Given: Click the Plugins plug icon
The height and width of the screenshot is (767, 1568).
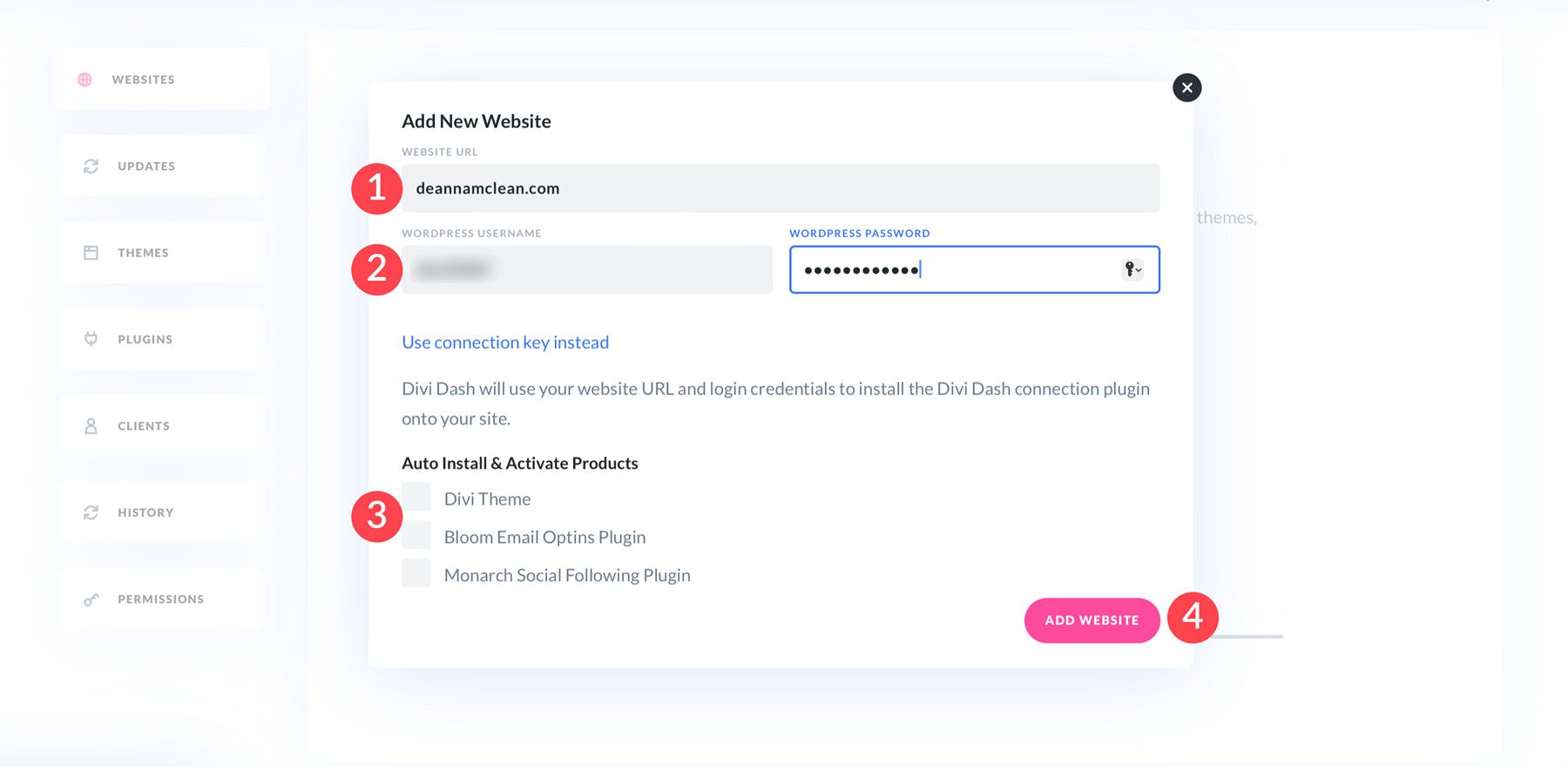Looking at the screenshot, I should [x=91, y=338].
